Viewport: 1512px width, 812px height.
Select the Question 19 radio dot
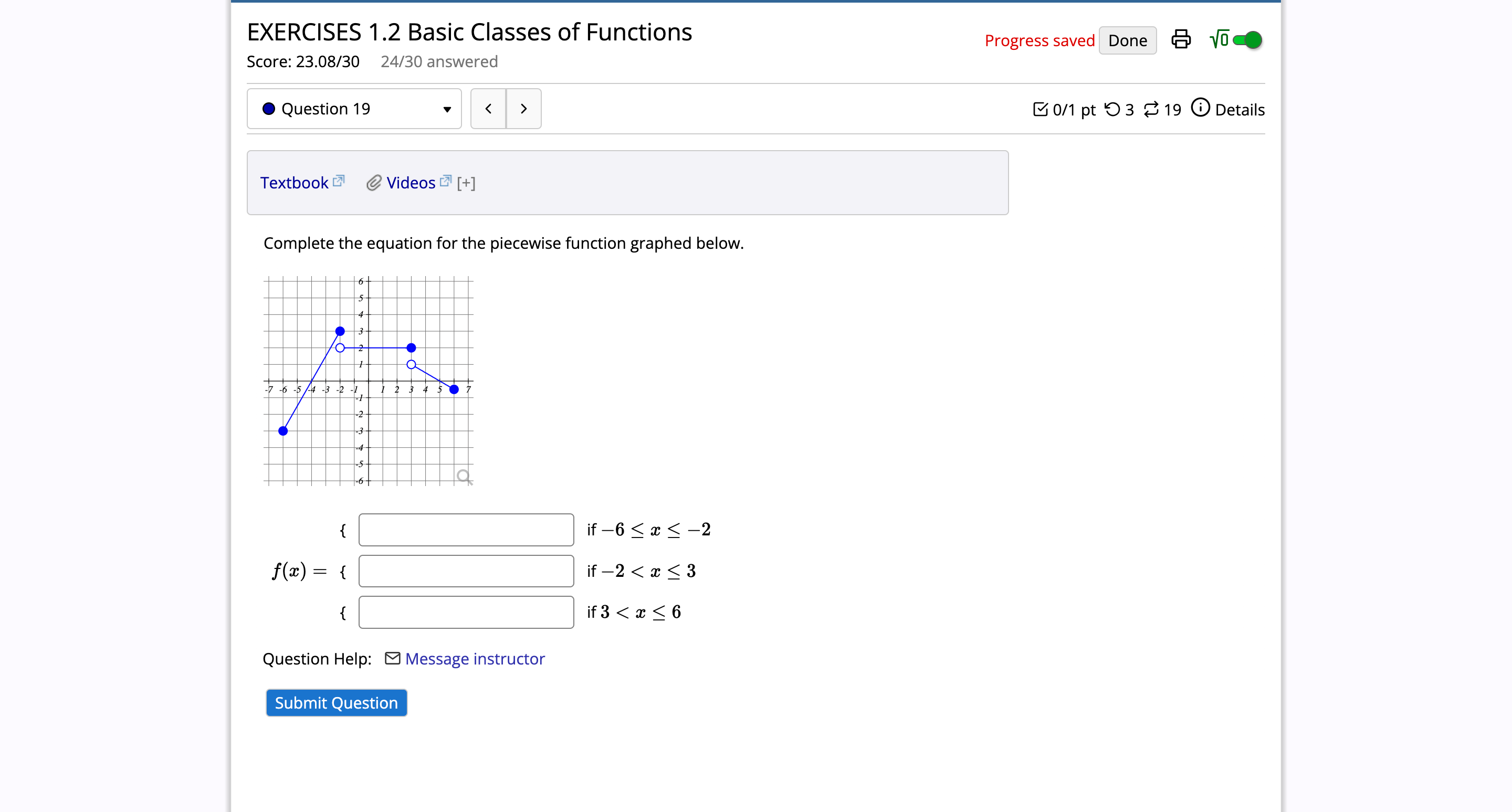tap(268, 109)
